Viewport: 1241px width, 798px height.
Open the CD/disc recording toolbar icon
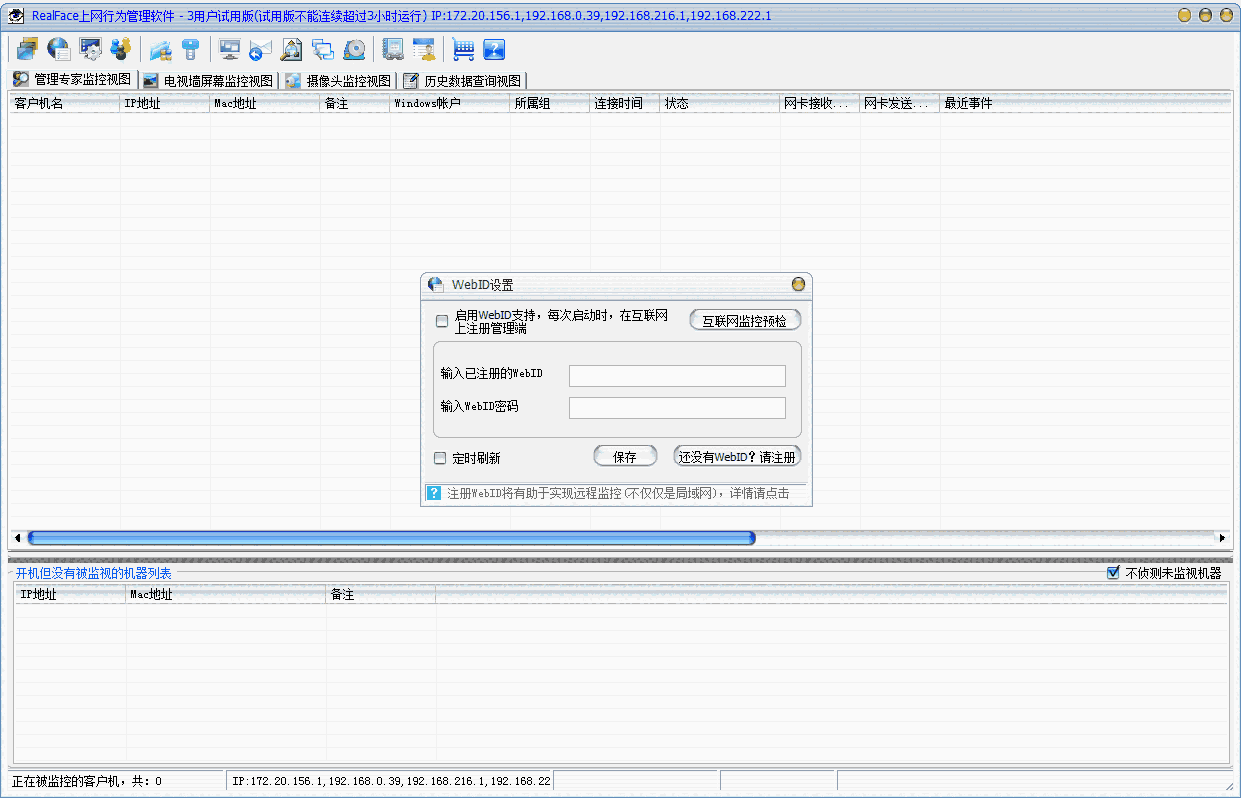click(x=354, y=48)
